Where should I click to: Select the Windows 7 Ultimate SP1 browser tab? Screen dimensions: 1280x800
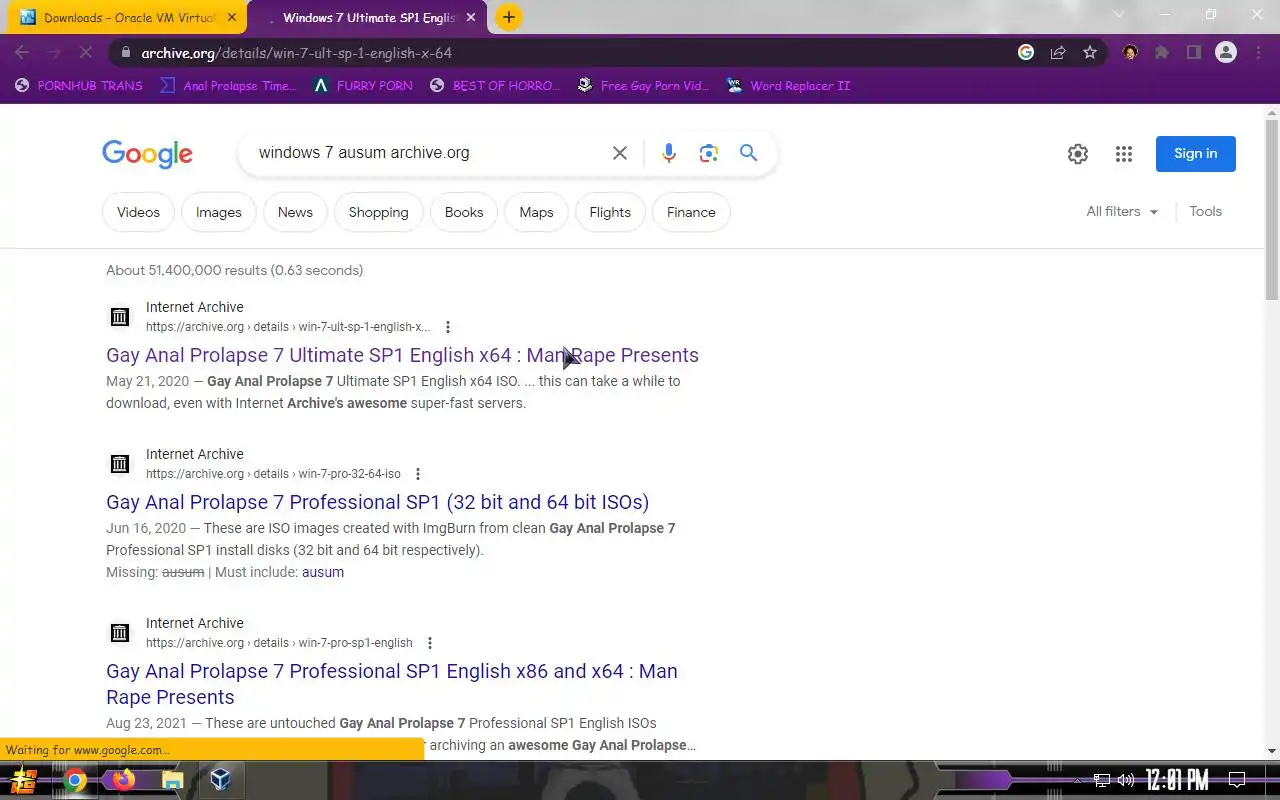[368, 17]
